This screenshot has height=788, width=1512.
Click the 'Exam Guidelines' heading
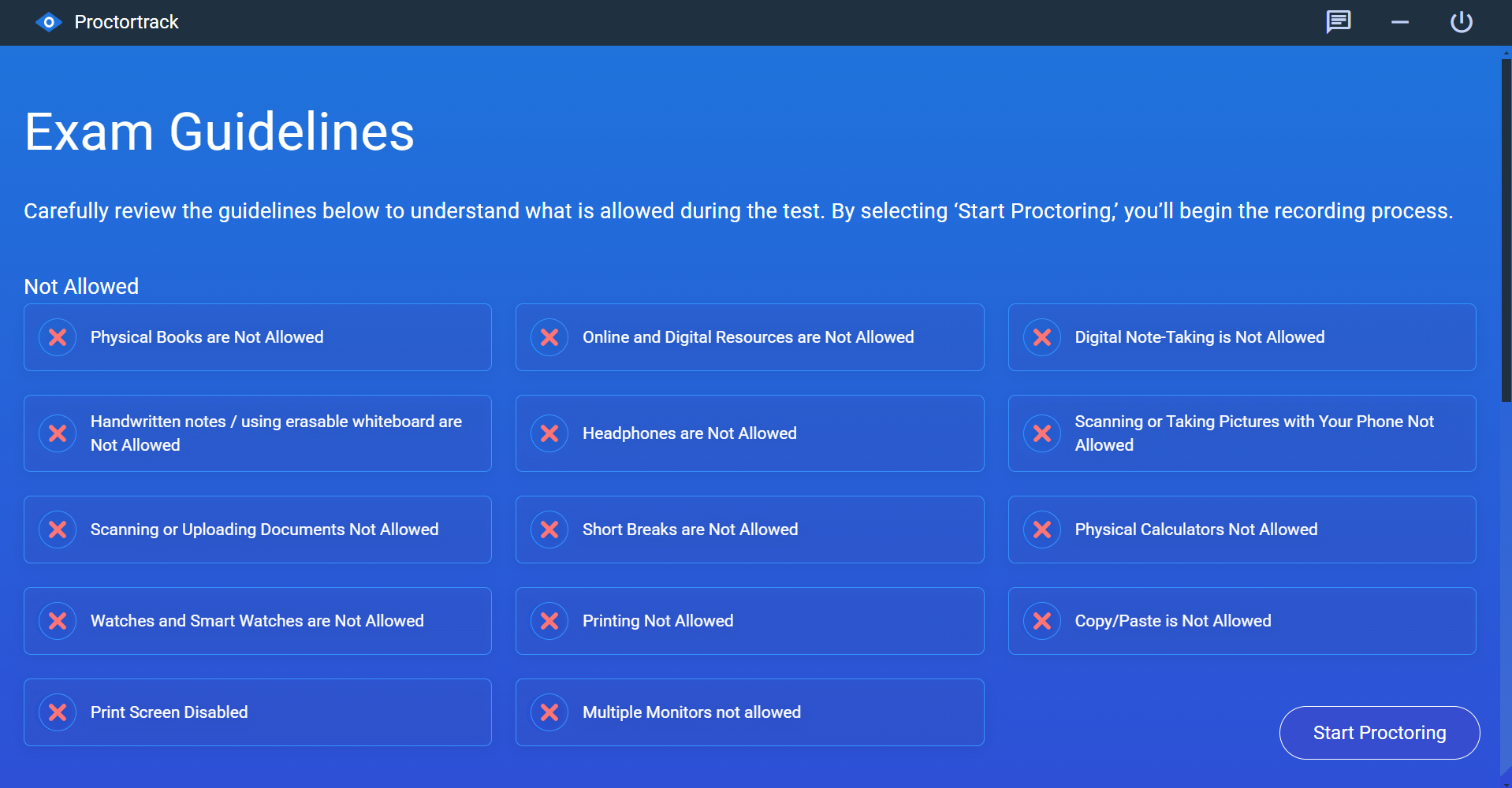tap(219, 132)
